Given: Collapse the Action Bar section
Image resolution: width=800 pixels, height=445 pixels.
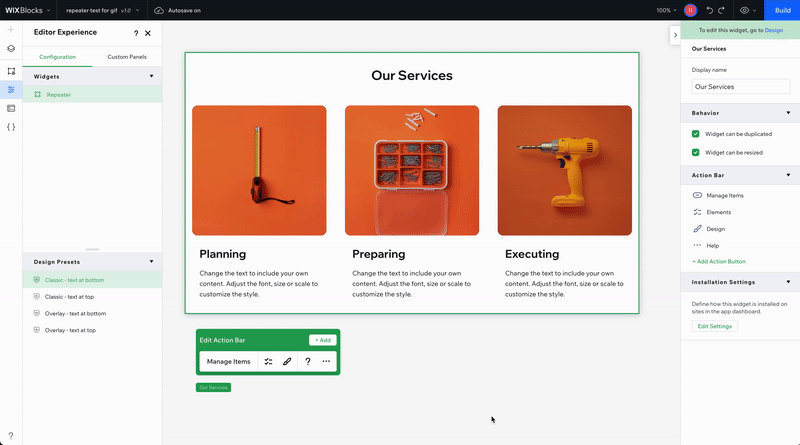Looking at the screenshot, I should [x=788, y=175].
